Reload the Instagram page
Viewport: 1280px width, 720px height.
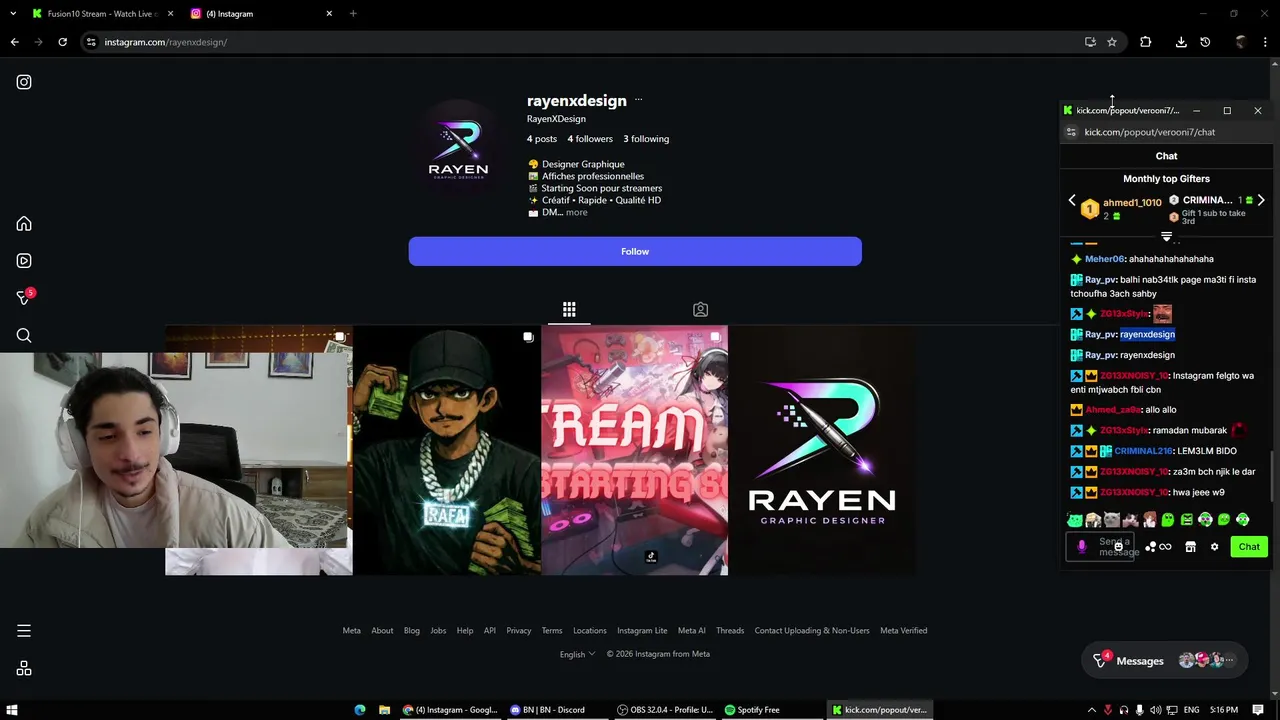click(x=62, y=42)
